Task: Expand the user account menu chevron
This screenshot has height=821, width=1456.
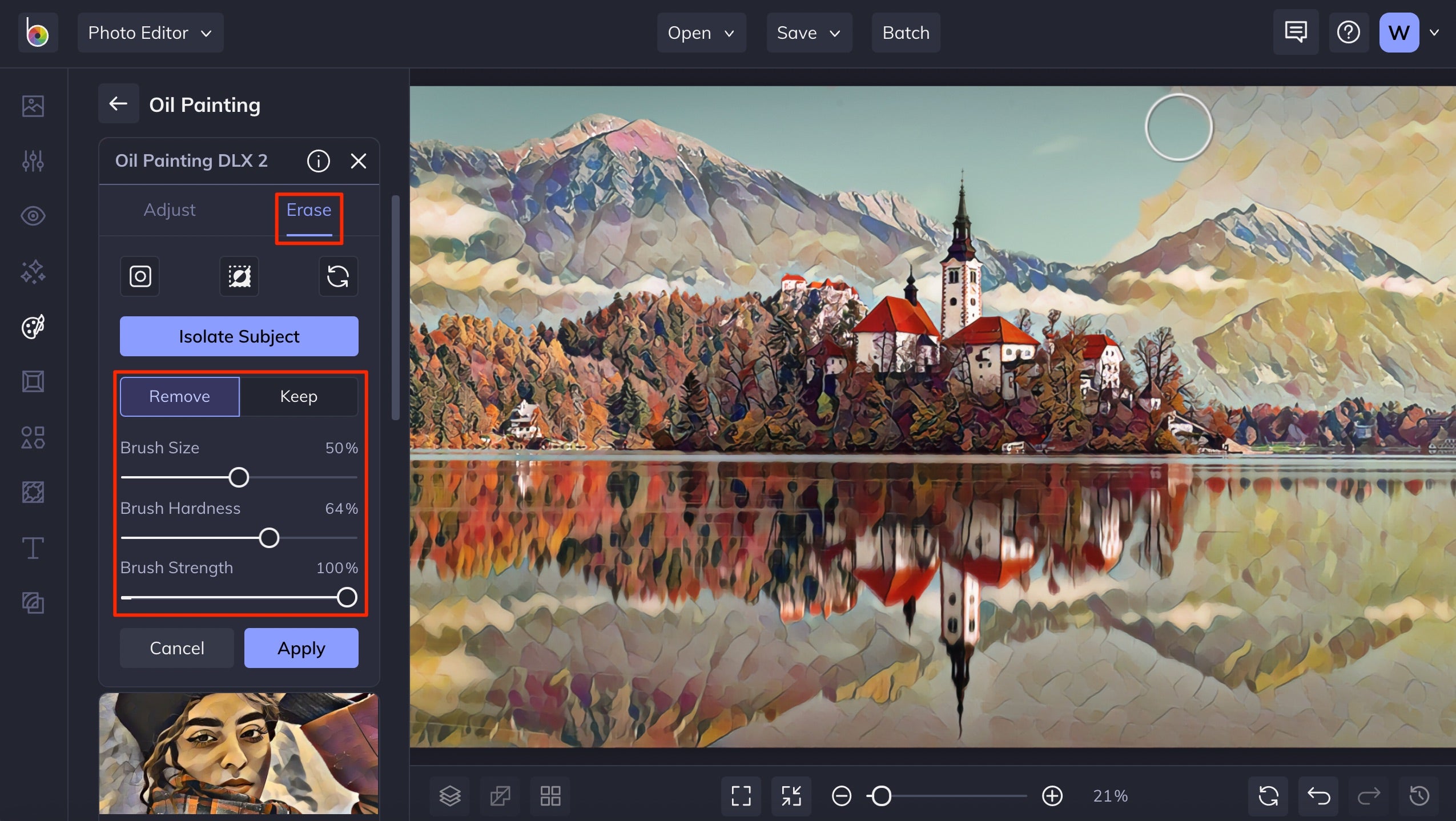Action: pos(1434,33)
